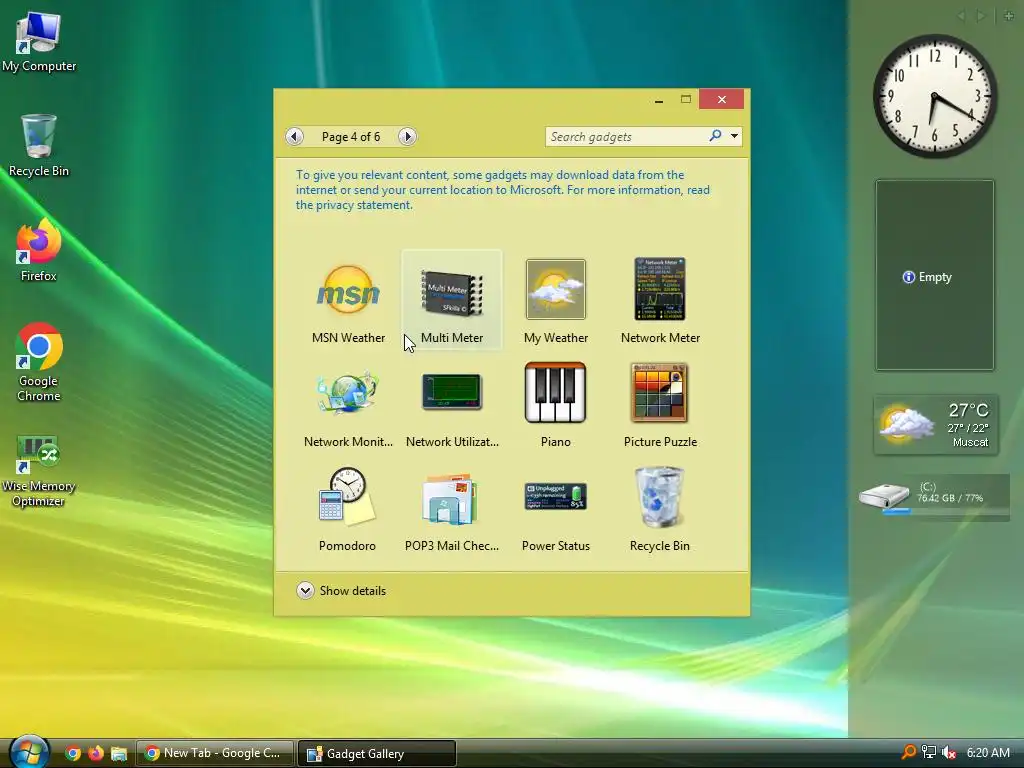Select the My Weather gadget
1024x768 pixels.
[556, 301]
